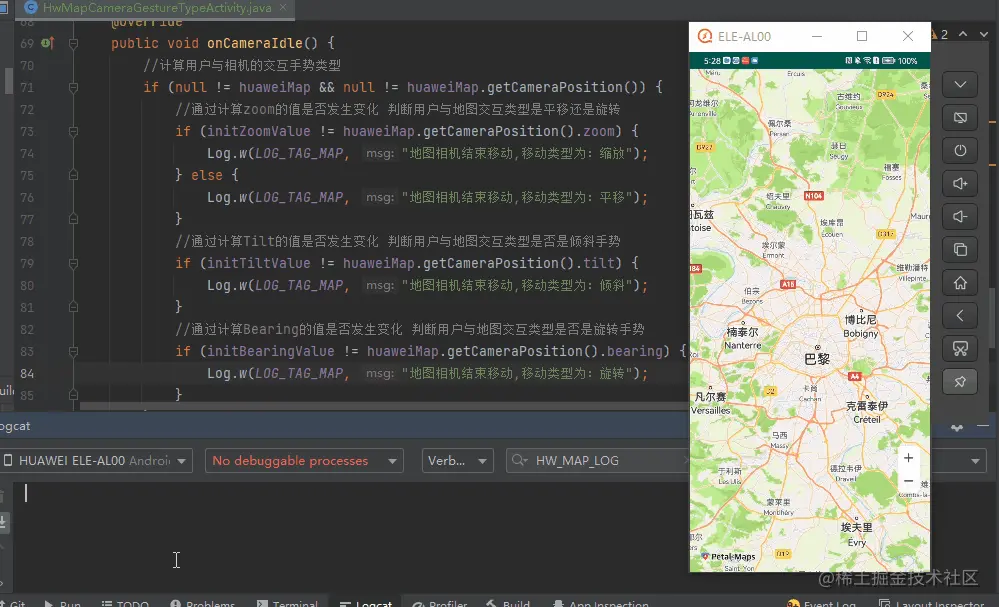Open the Verbose log level dropdown
999x607 pixels.
point(457,461)
